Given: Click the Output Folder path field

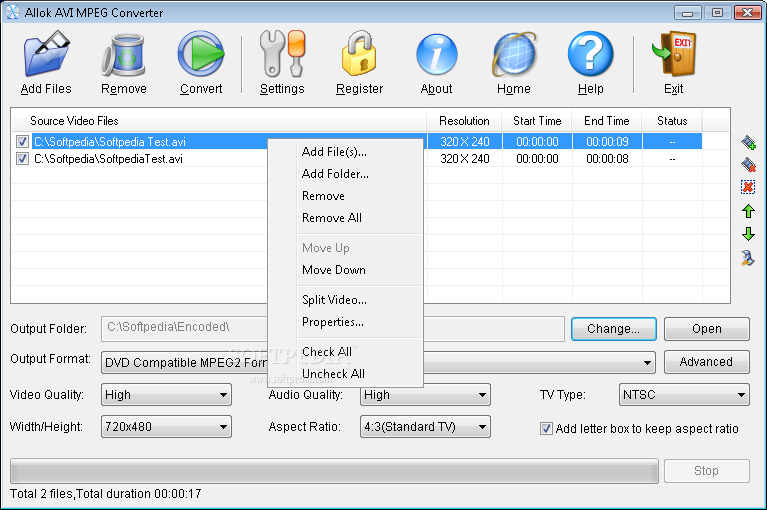Looking at the screenshot, I should click(333, 329).
